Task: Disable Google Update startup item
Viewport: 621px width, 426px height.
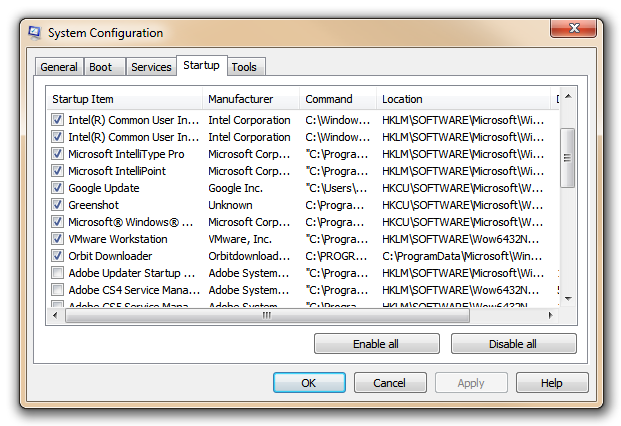Action: point(57,188)
